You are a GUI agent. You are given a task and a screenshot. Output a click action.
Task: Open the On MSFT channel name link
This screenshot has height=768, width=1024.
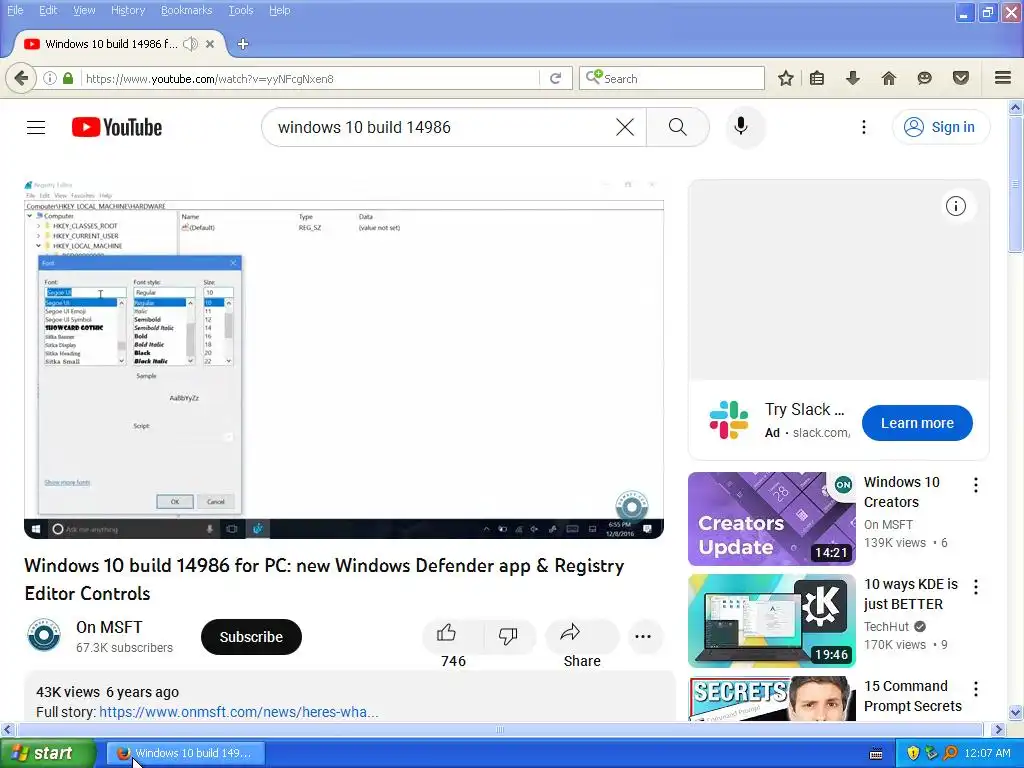click(x=109, y=627)
